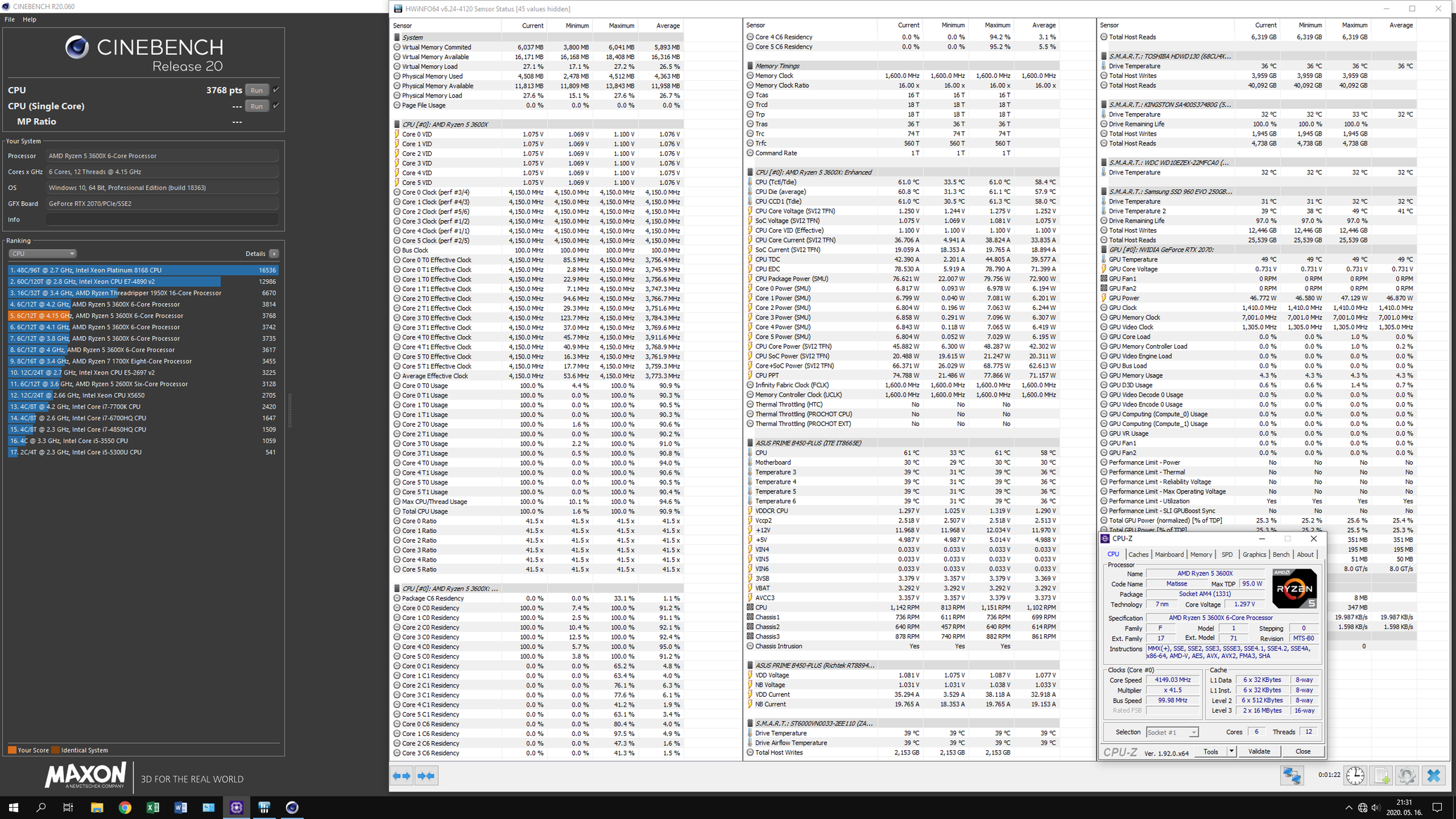The height and width of the screenshot is (819, 1456).
Task: Open CPU-Z Tools dropdown arrow
Action: (1231, 752)
